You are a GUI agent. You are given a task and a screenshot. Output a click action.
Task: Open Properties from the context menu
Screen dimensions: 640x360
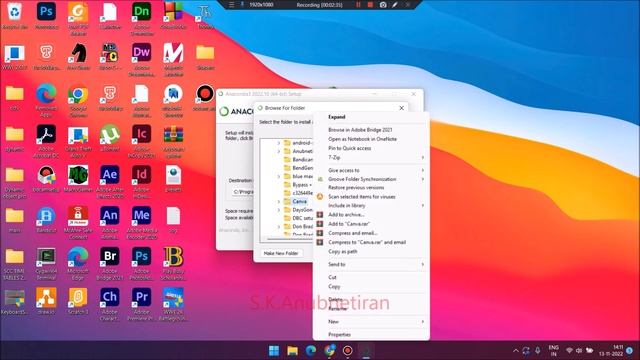click(x=371, y=335)
